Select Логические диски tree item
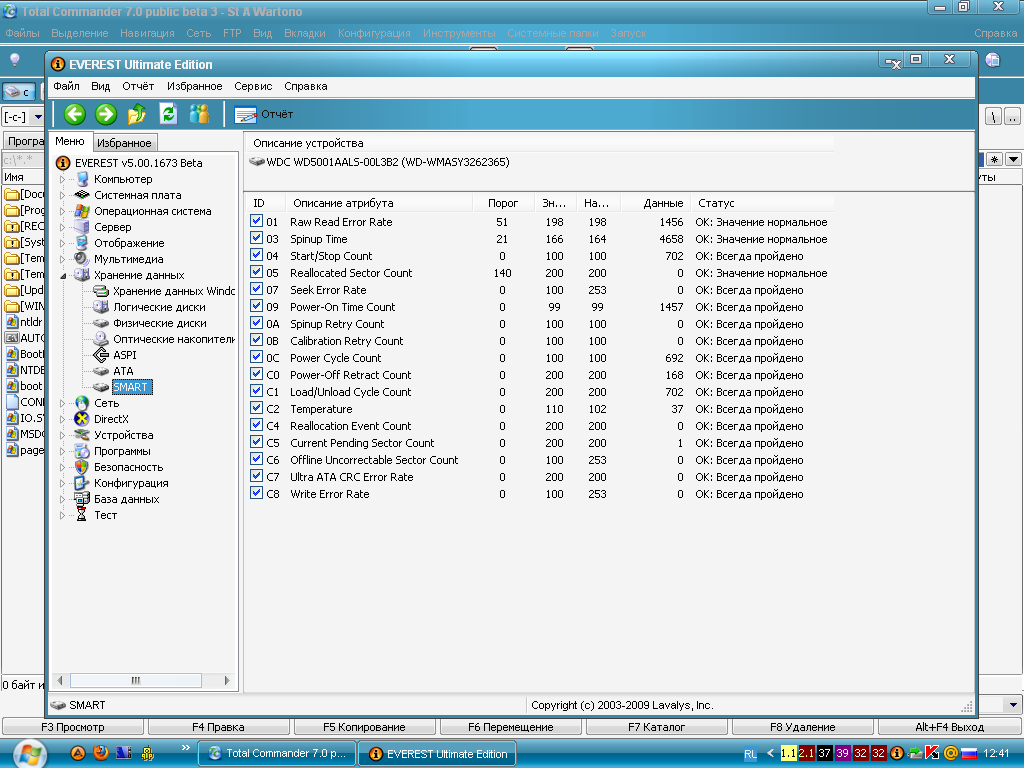This screenshot has height=768, width=1024. point(159,307)
